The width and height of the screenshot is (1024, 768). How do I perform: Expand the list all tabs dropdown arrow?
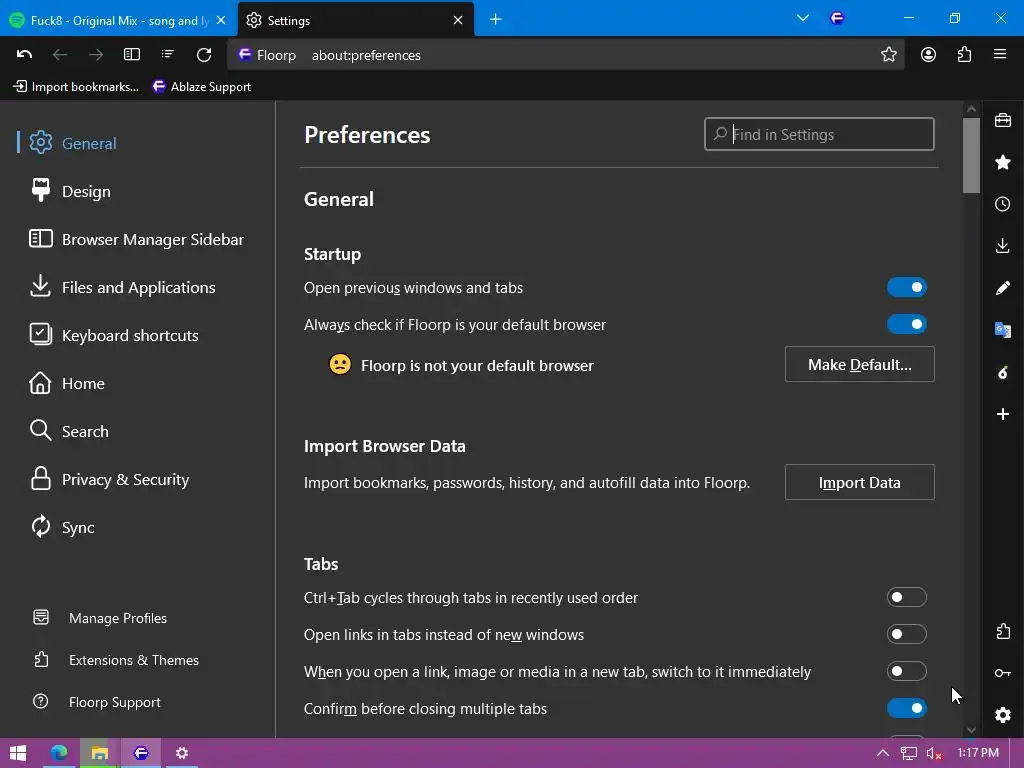(803, 18)
